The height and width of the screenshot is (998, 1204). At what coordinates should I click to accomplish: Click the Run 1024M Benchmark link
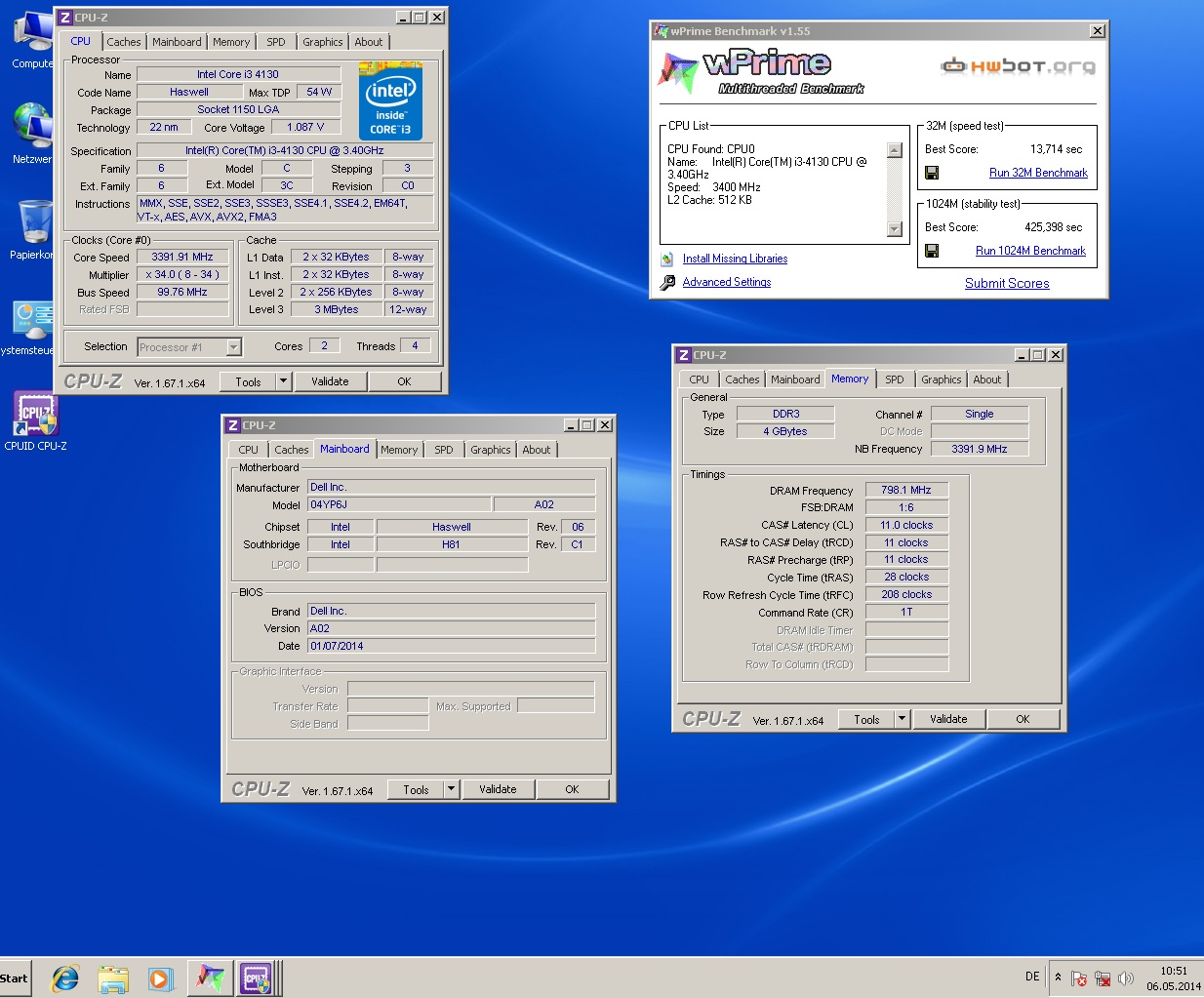(1030, 251)
